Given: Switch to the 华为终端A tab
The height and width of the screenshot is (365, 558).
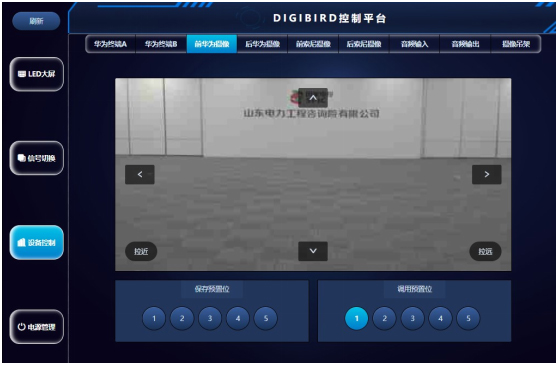Looking at the screenshot, I should click(x=110, y=44).
